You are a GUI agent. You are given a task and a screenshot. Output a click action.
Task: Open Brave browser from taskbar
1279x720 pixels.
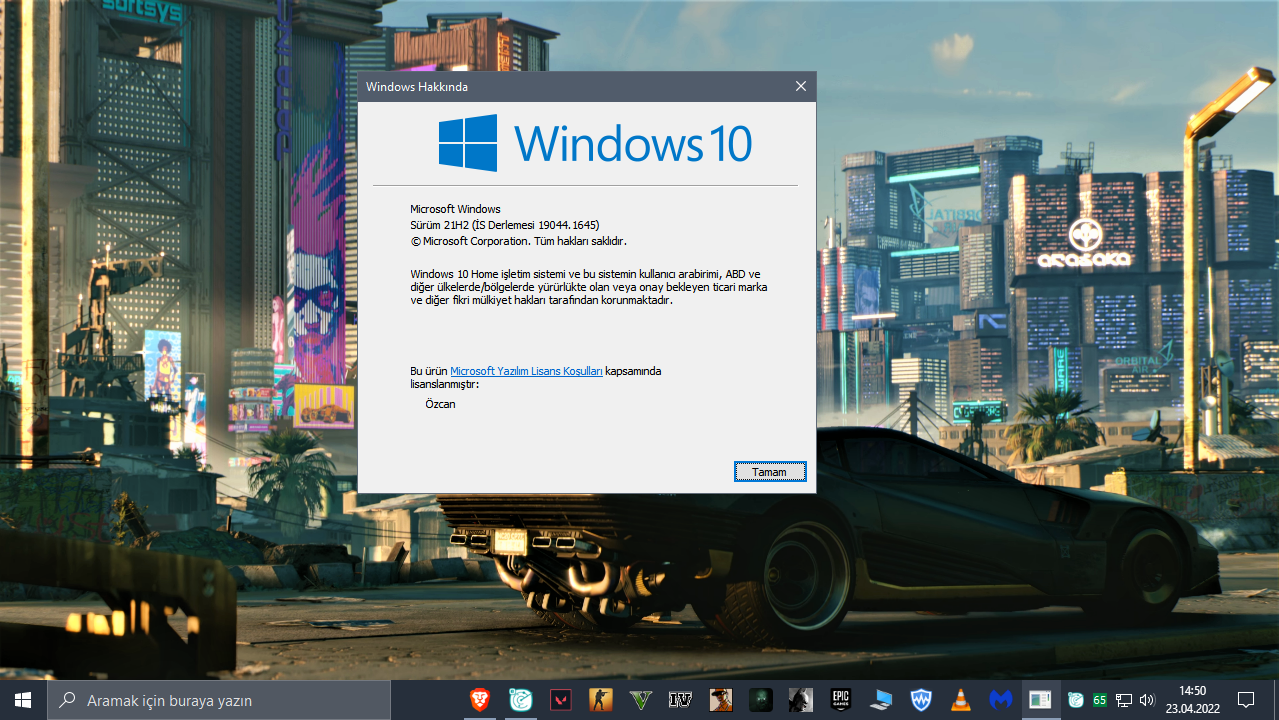click(481, 700)
